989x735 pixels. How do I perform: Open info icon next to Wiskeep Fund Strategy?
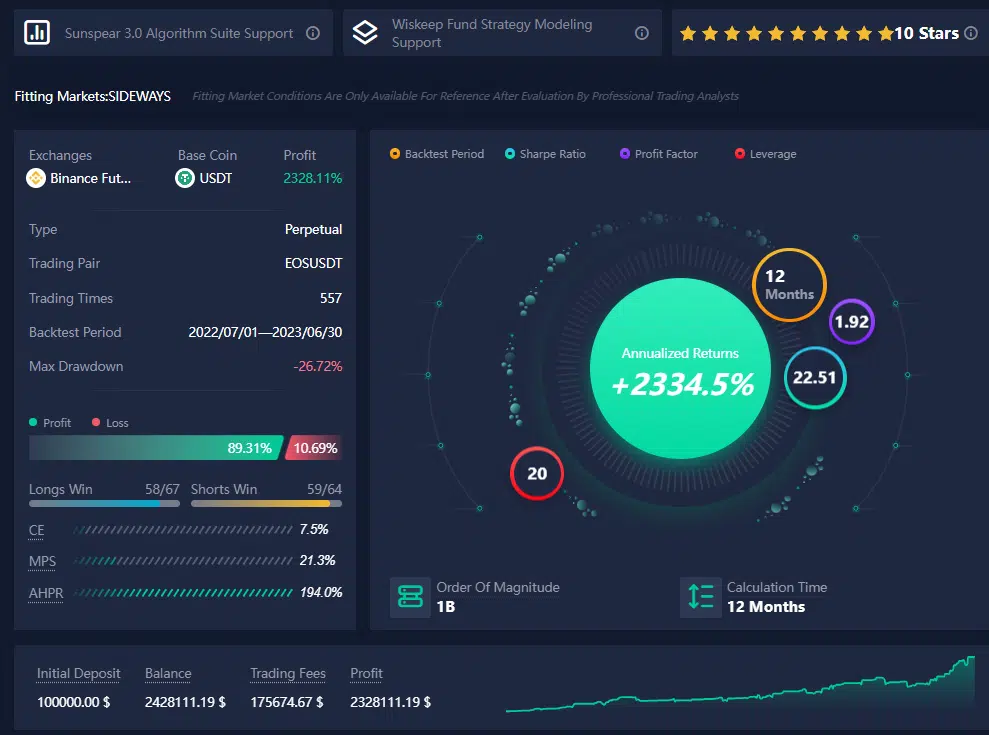coord(642,33)
